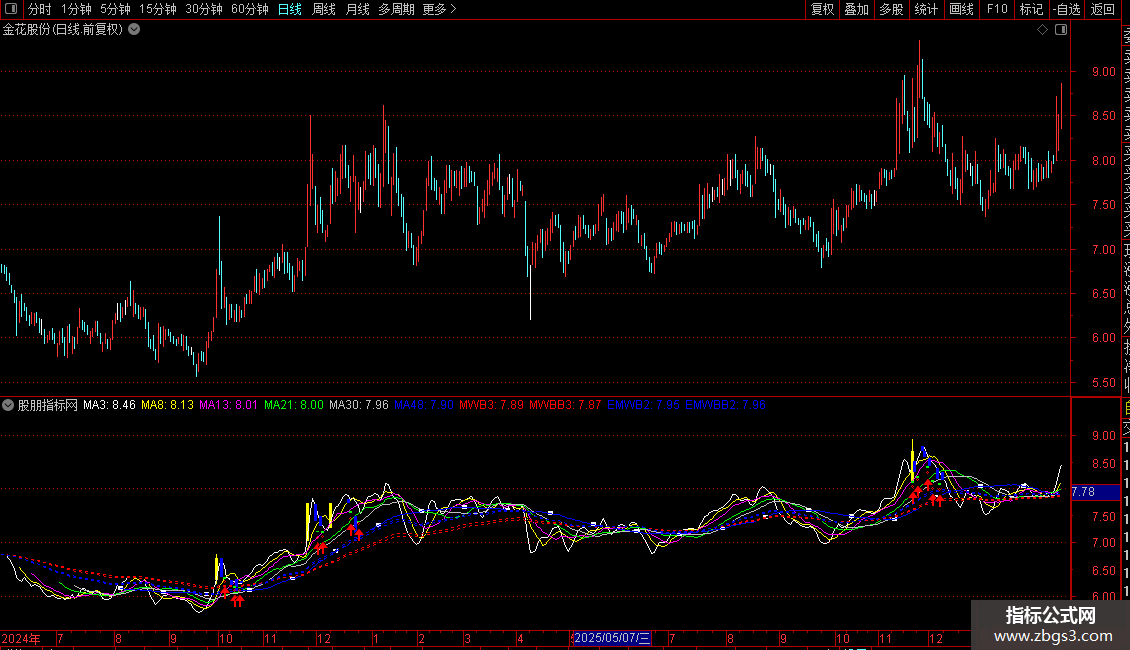Click the MA13: 8.01 magenta label

228,405
